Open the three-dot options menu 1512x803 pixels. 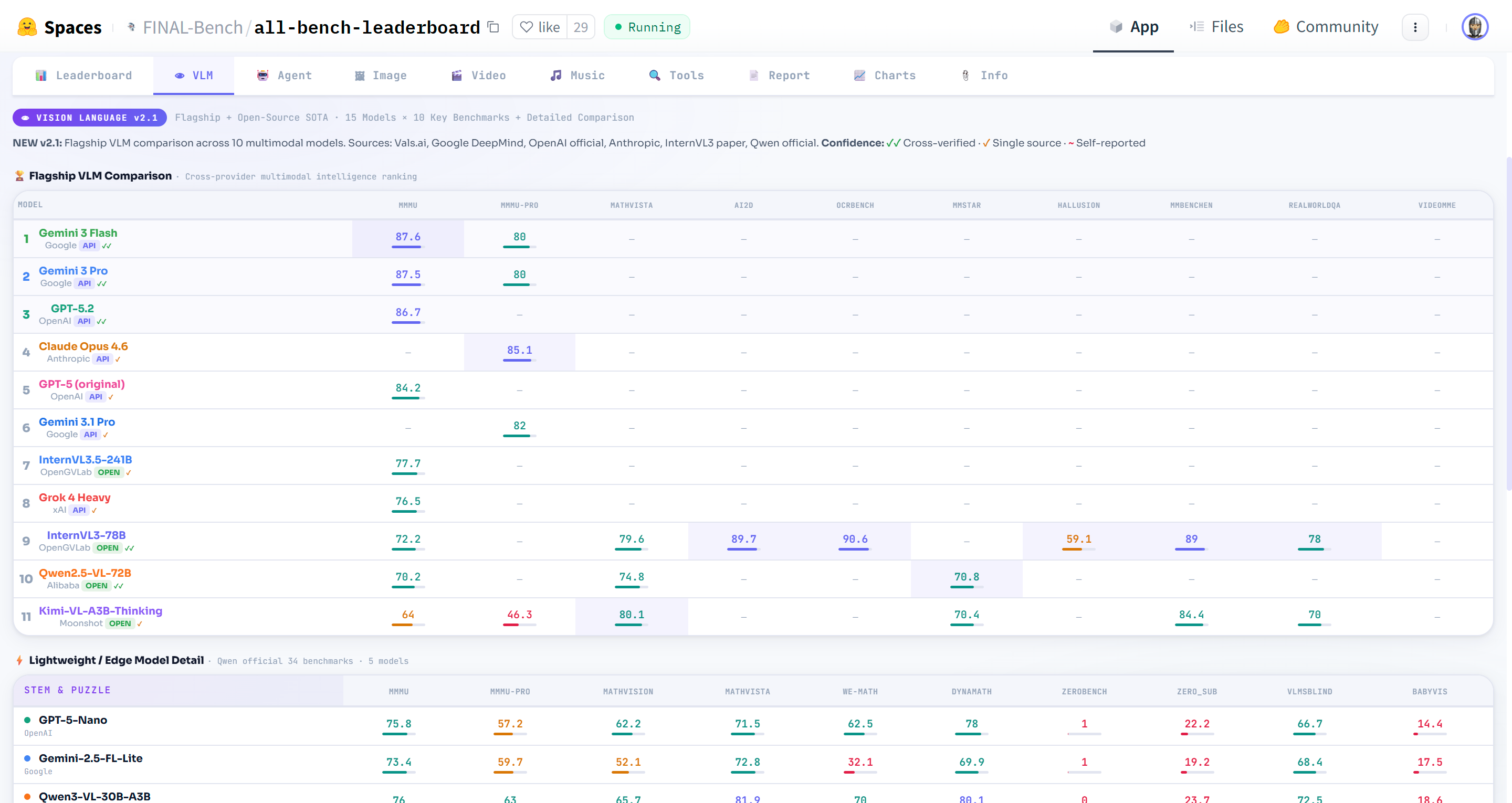pyautogui.click(x=1414, y=27)
